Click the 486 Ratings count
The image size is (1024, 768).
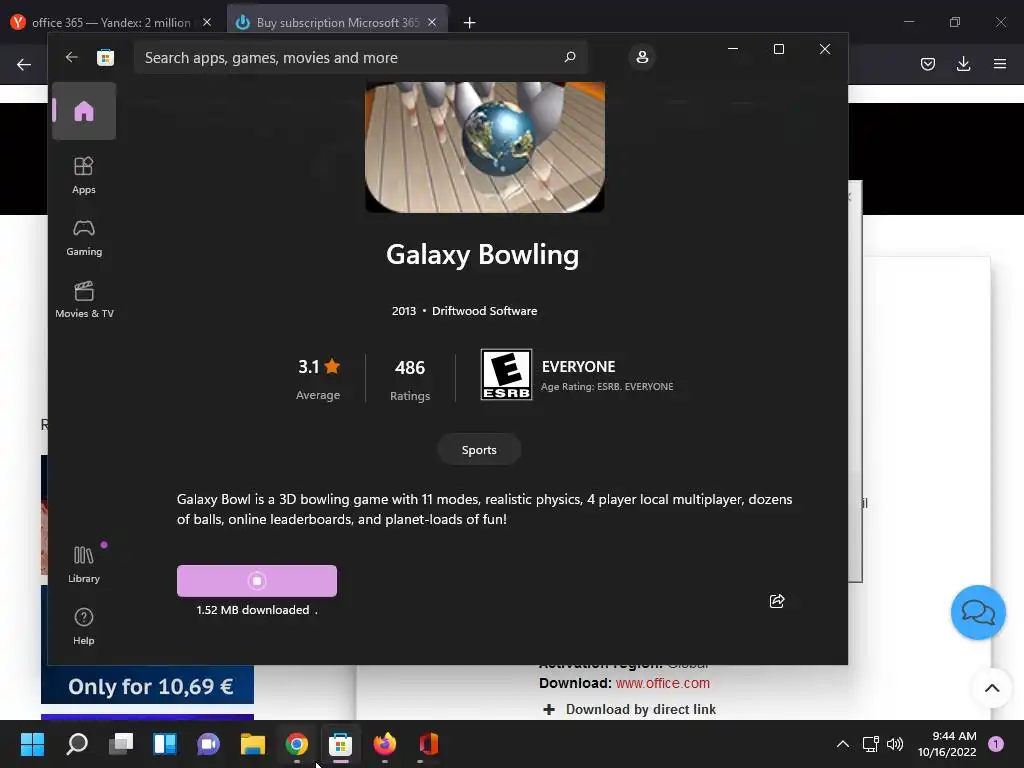(409, 379)
